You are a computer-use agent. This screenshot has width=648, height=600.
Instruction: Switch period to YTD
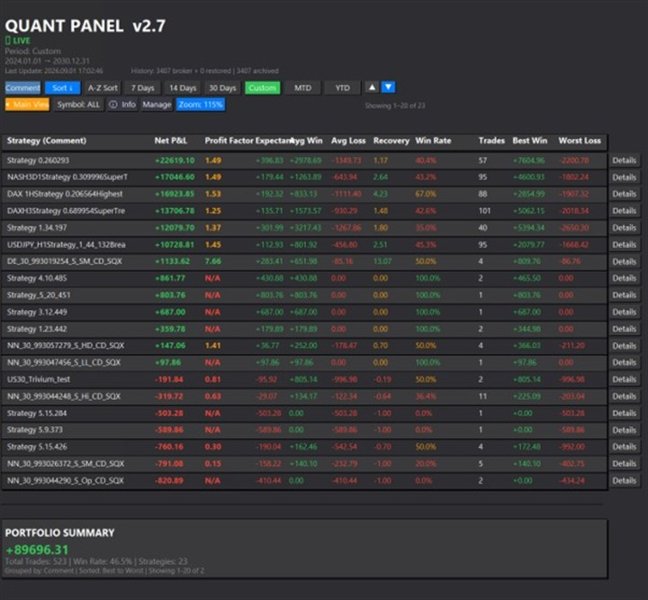(342, 88)
